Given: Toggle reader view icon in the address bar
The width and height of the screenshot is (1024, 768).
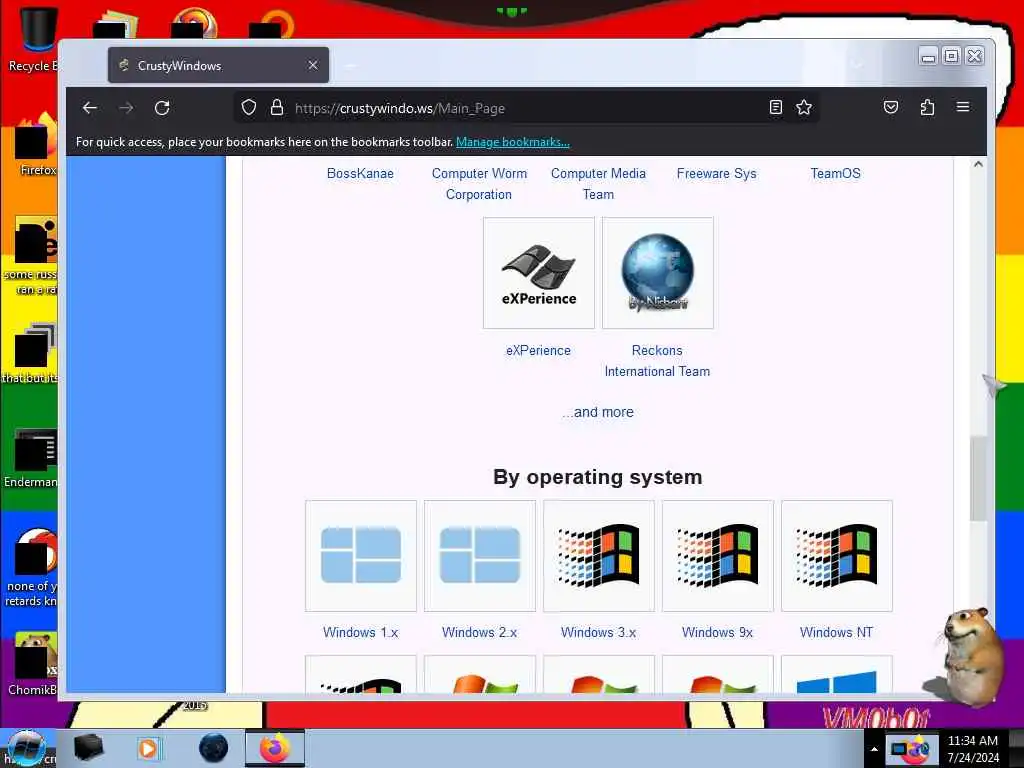Looking at the screenshot, I should click(x=775, y=107).
